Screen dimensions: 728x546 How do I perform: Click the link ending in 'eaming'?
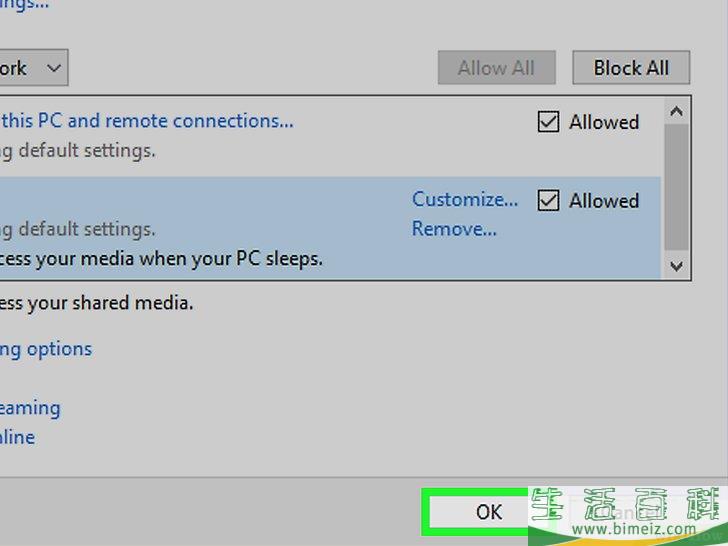click(30, 408)
